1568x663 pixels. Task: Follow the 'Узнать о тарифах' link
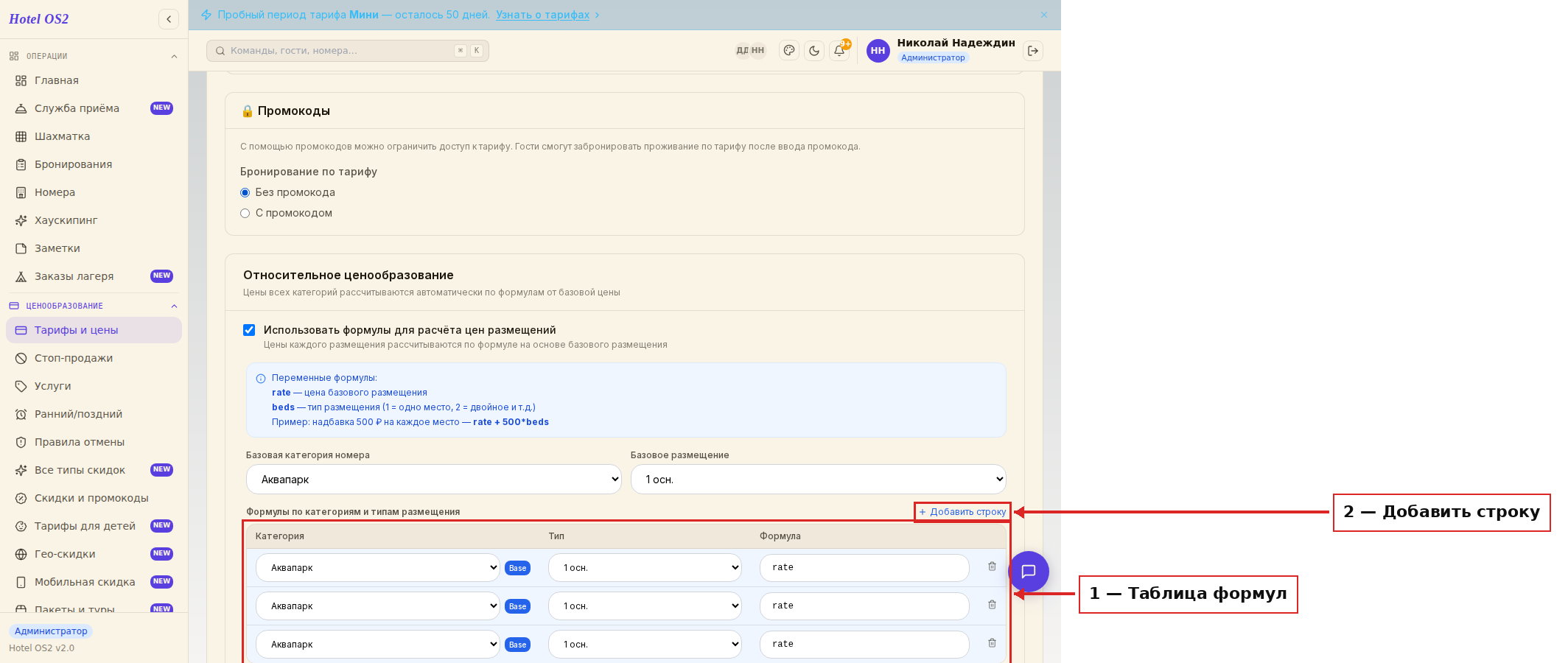coord(542,15)
